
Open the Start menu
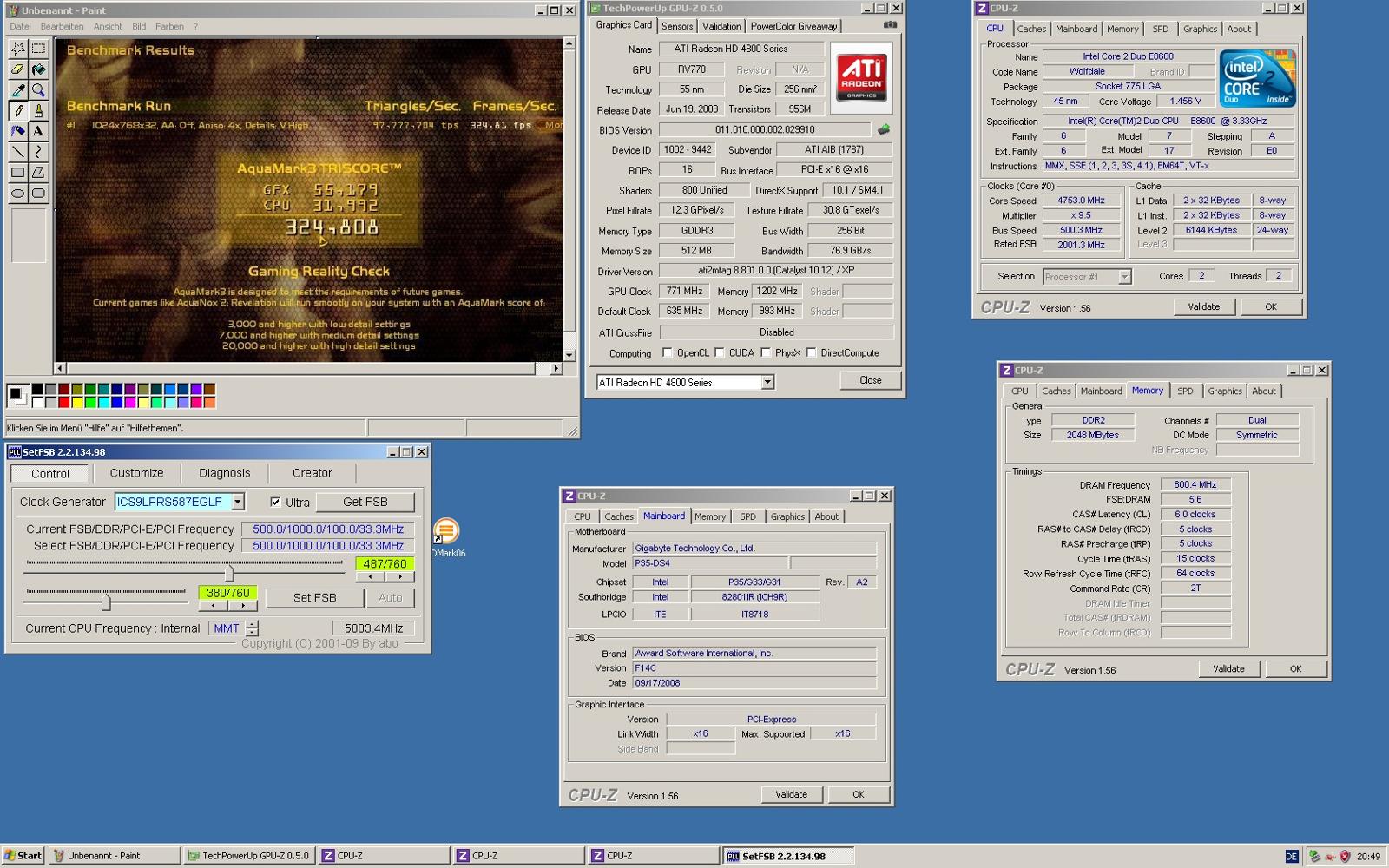pos(23,856)
